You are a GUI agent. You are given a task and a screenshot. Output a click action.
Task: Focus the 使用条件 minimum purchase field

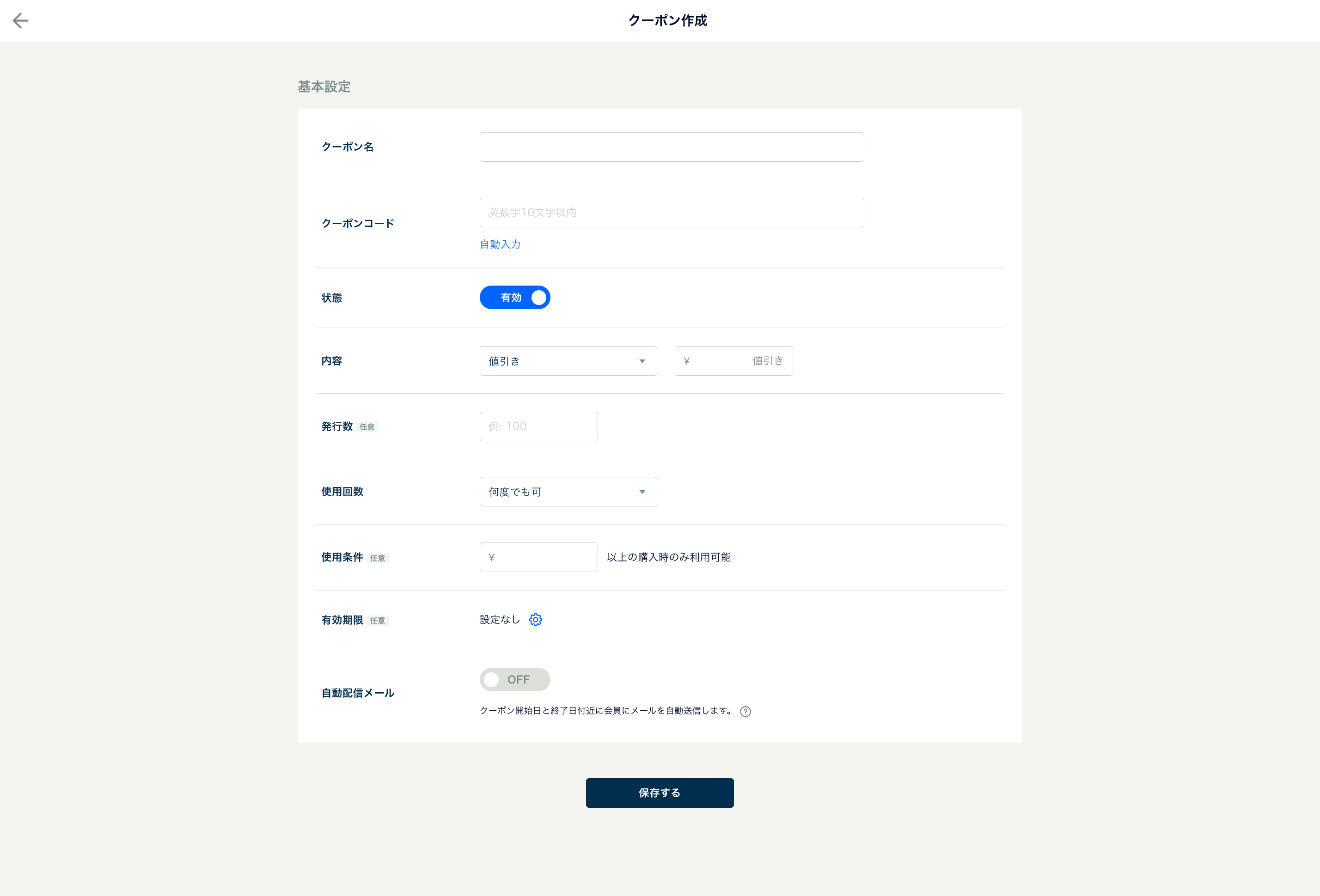click(538, 557)
